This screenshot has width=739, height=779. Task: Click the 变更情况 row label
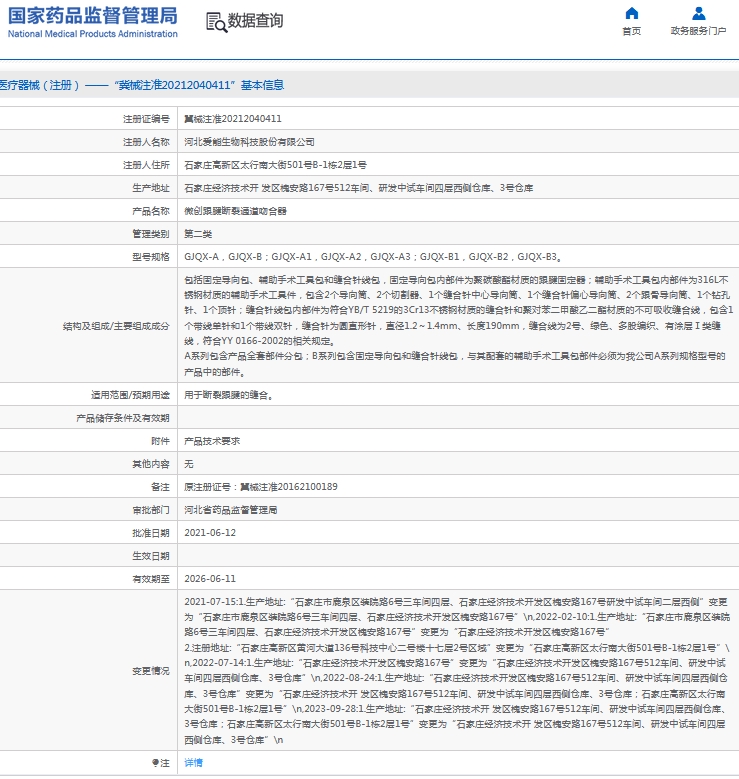click(x=151, y=671)
